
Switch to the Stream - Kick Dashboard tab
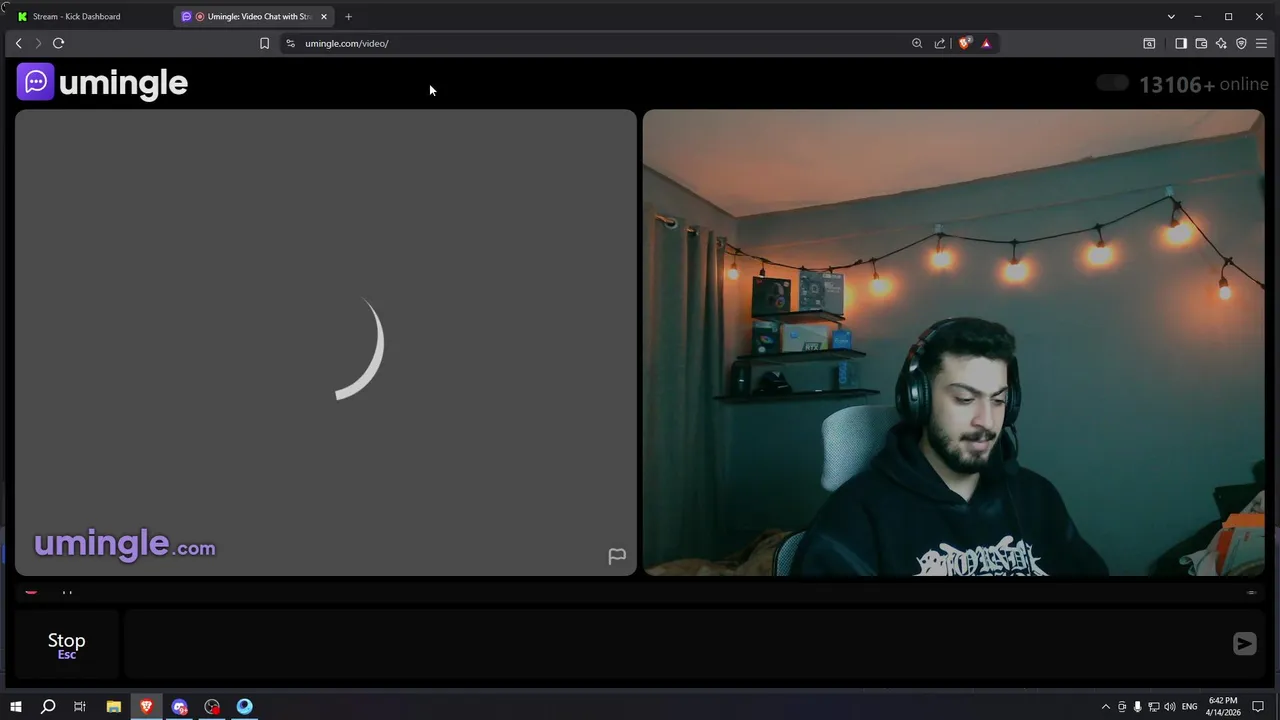(86, 16)
